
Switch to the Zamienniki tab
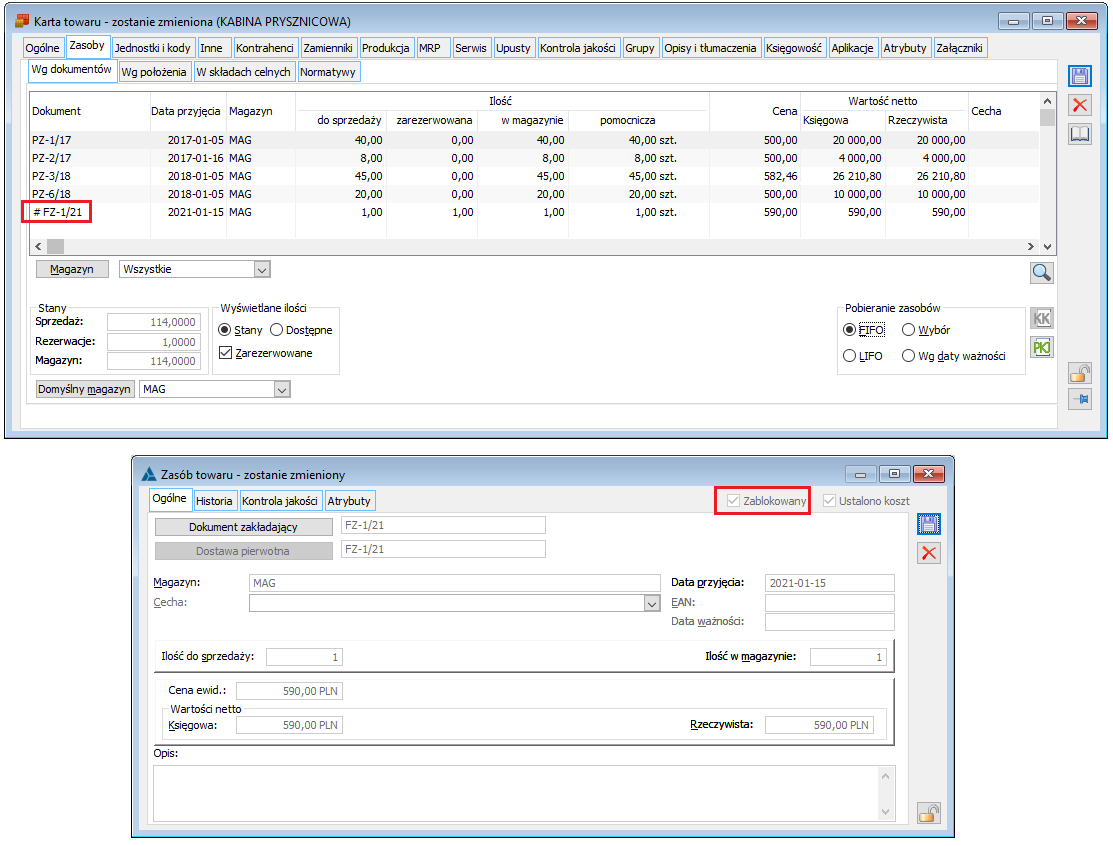(328, 48)
